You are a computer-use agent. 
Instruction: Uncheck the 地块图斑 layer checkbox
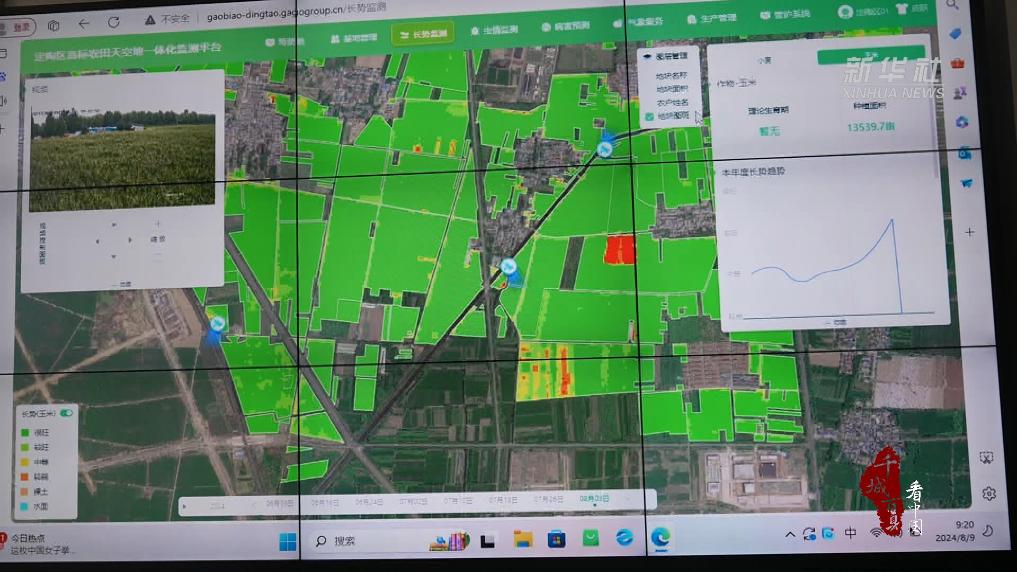649,116
